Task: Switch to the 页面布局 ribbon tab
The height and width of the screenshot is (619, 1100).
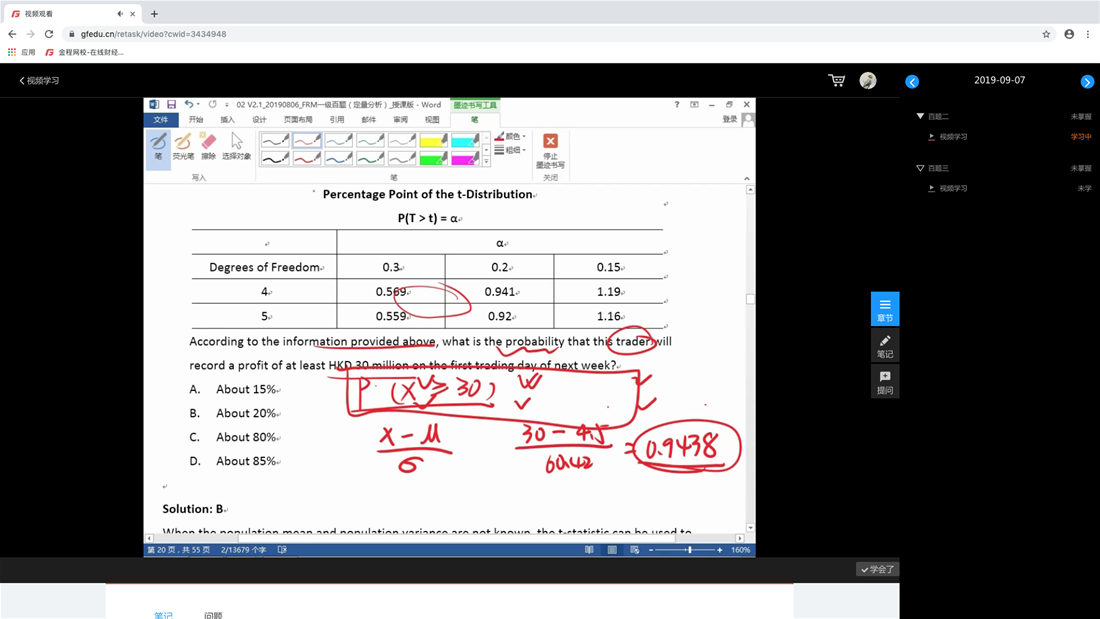Action: [x=298, y=120]
